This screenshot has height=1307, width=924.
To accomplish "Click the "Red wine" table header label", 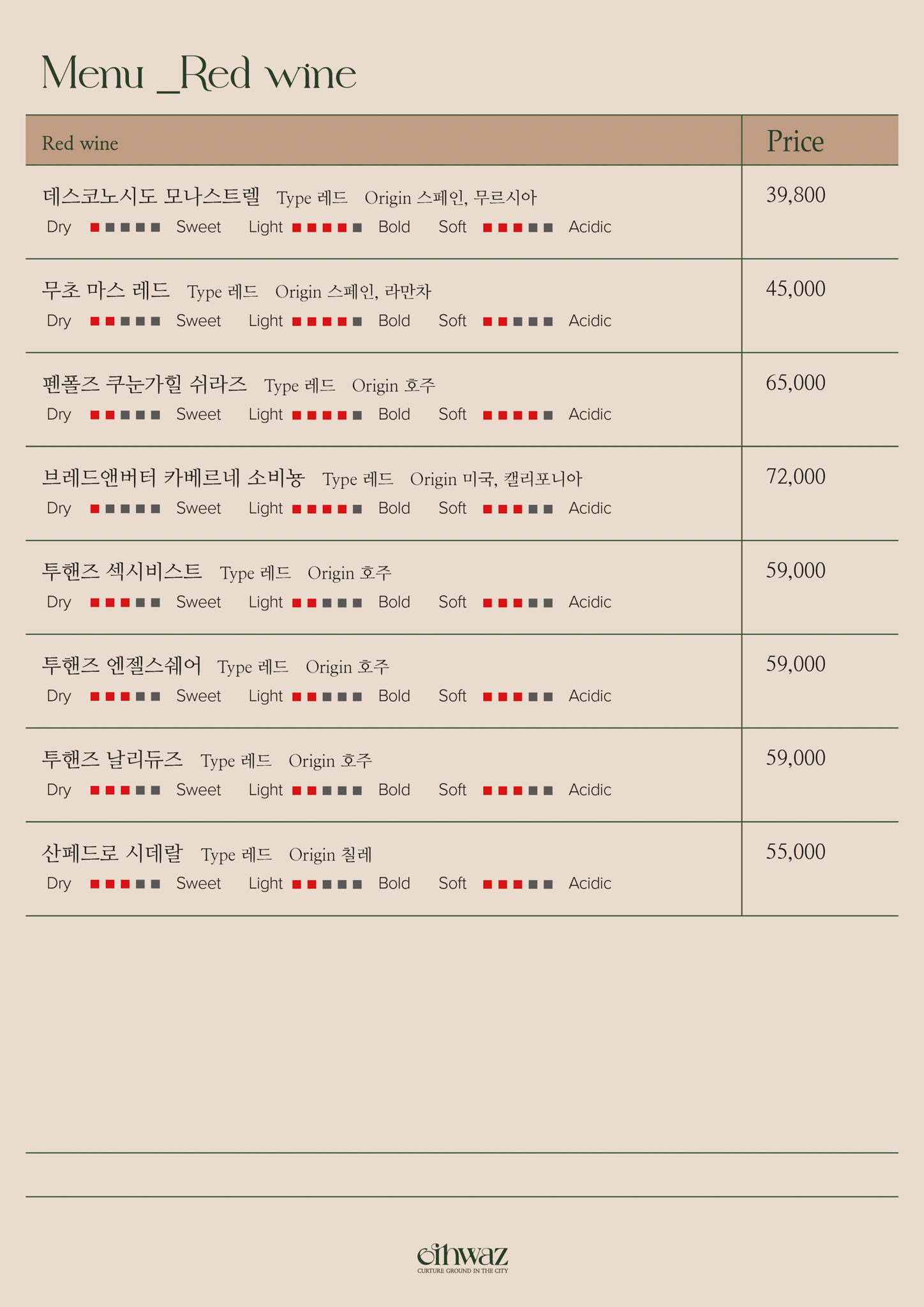I will [80, 143].
